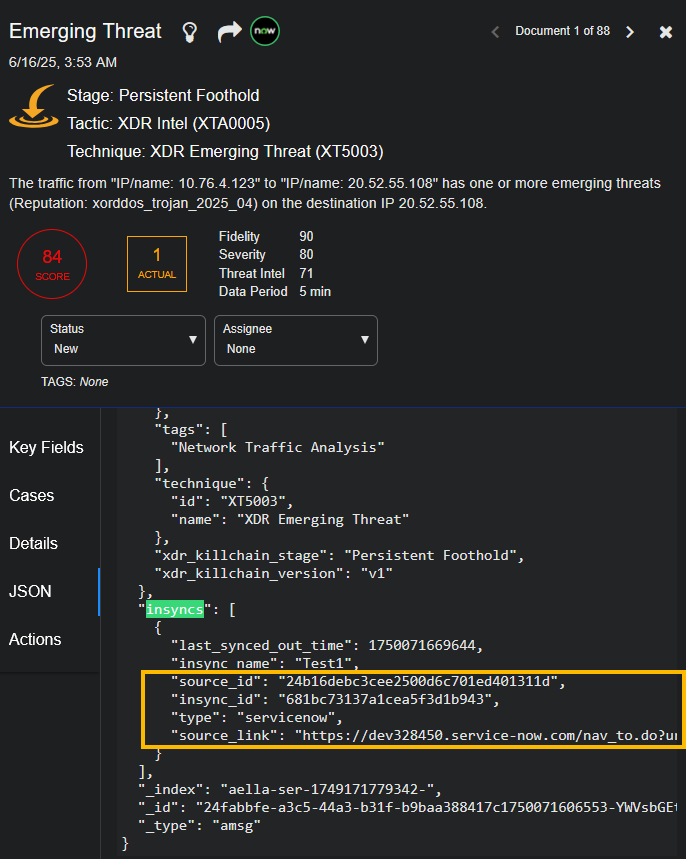Click the lightbulb icon beside Emerging Threat

tap(190, 32)
